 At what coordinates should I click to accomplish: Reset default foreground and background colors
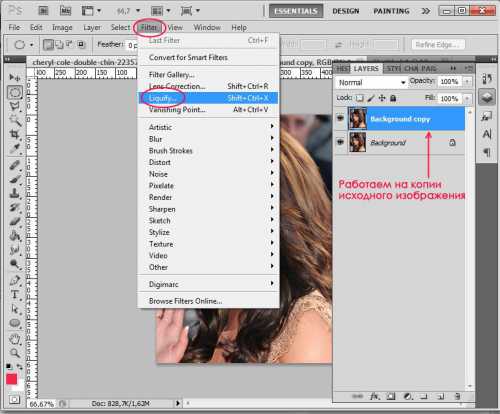pos(9,367)
